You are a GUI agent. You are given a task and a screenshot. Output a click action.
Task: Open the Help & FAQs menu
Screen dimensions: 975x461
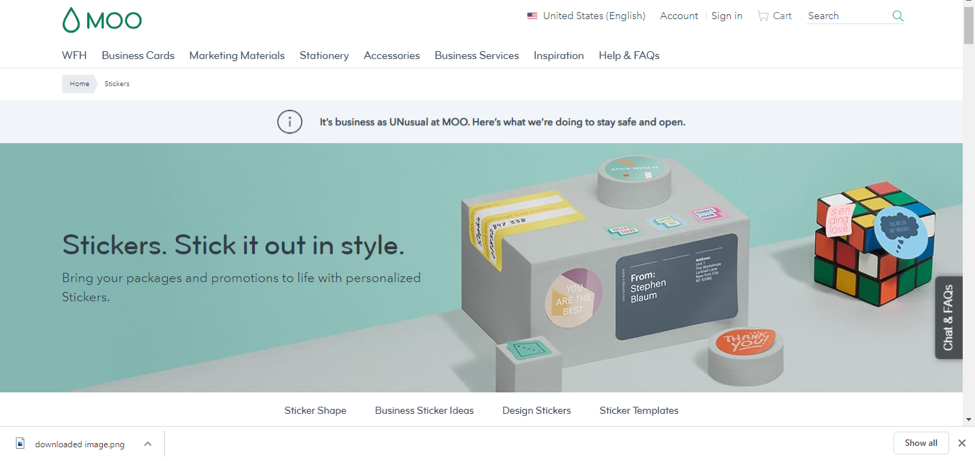629,55
